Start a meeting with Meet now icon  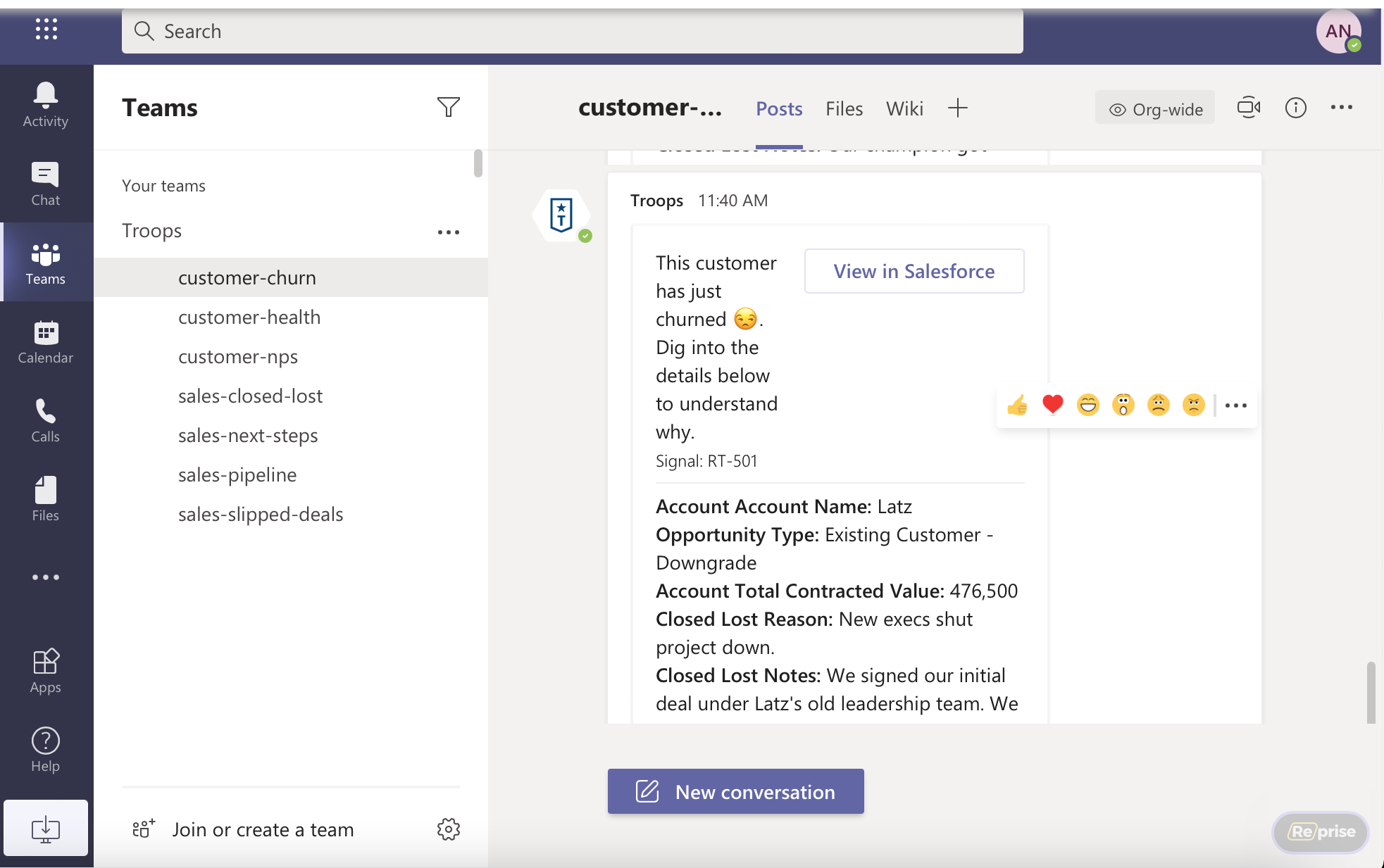(1249, 108)
